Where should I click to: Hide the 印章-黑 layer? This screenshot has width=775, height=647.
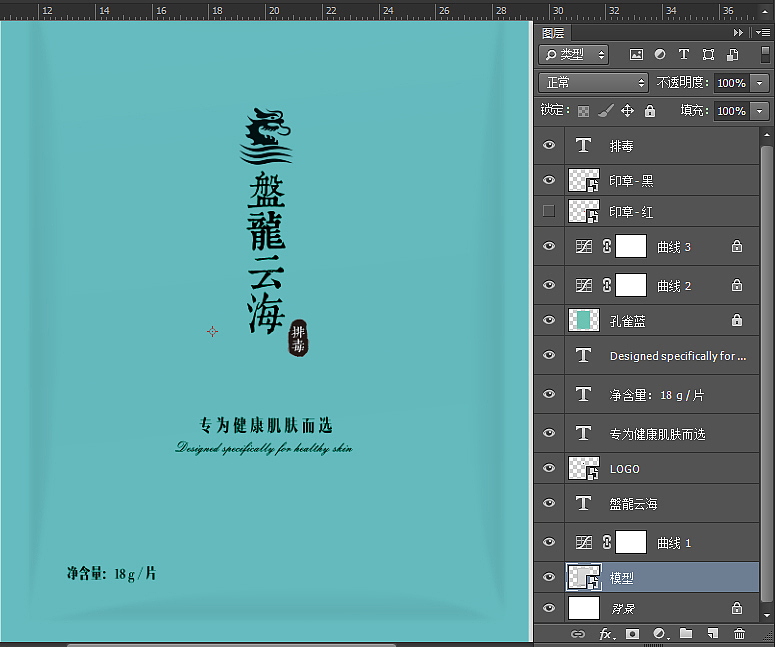549,180
